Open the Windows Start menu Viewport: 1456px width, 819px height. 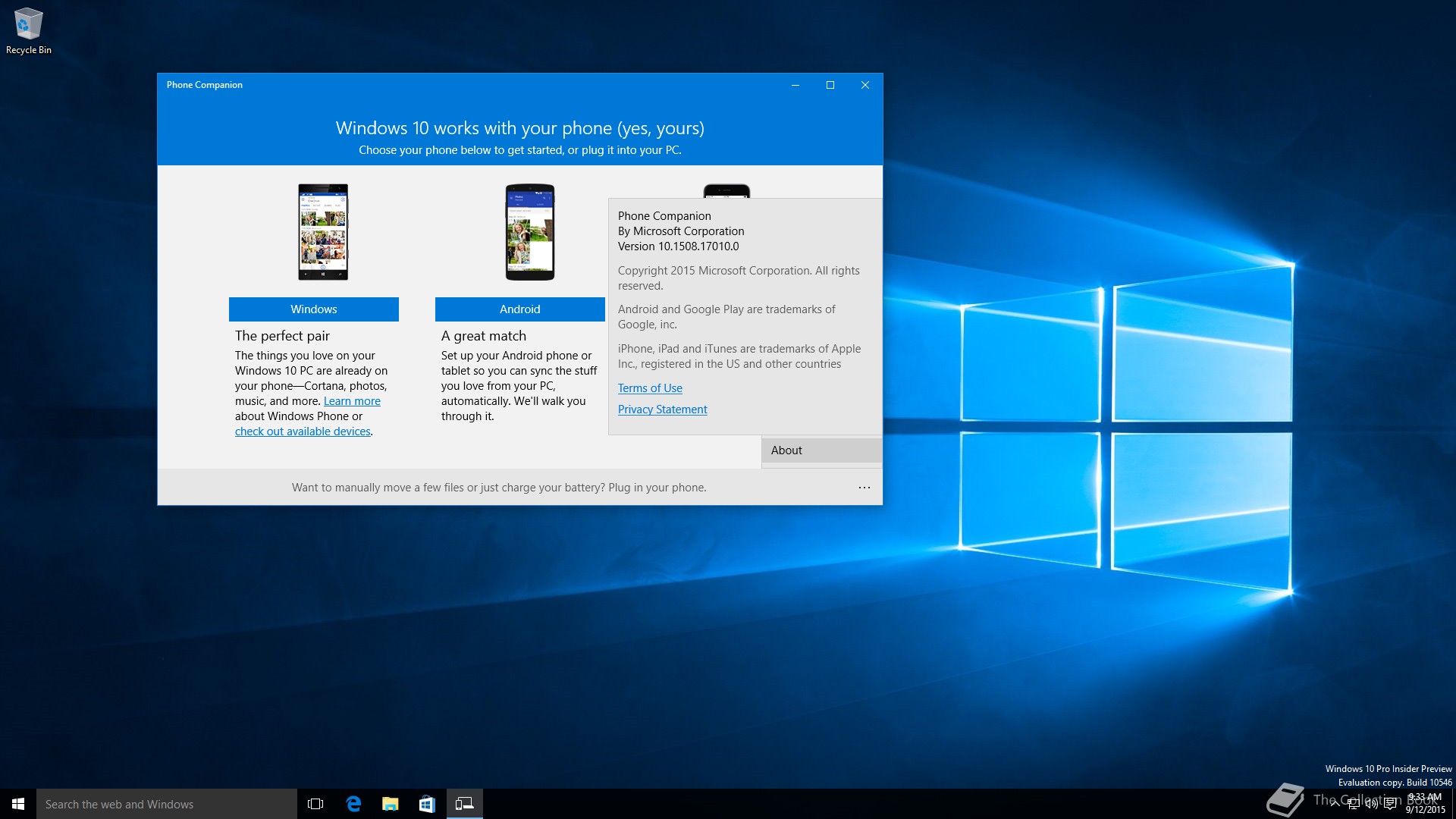pos(18,804)
